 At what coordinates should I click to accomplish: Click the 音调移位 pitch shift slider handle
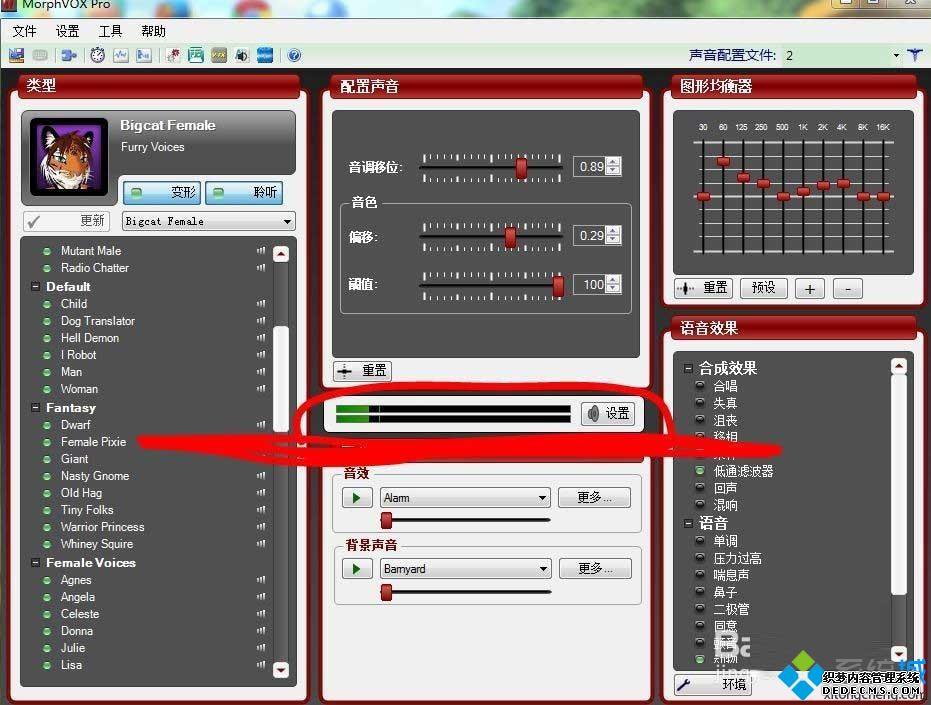(x=521, y=167)
